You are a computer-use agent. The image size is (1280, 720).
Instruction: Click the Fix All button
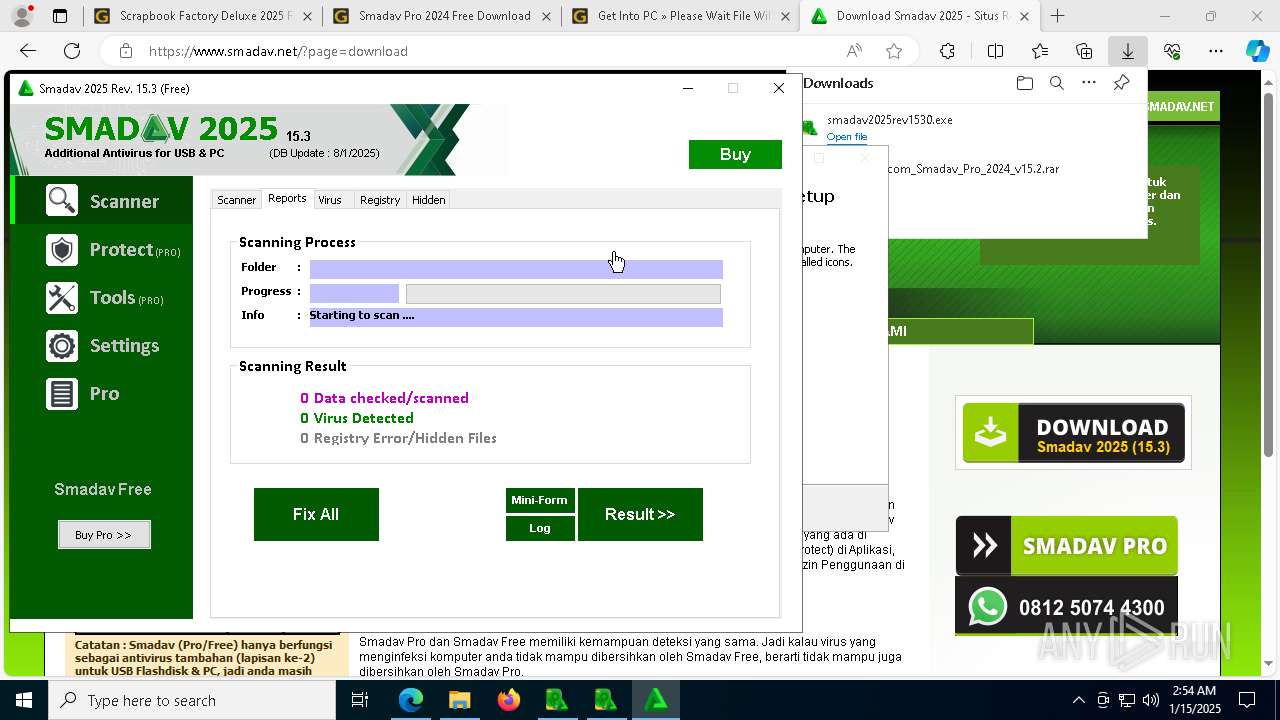point(316,514)
